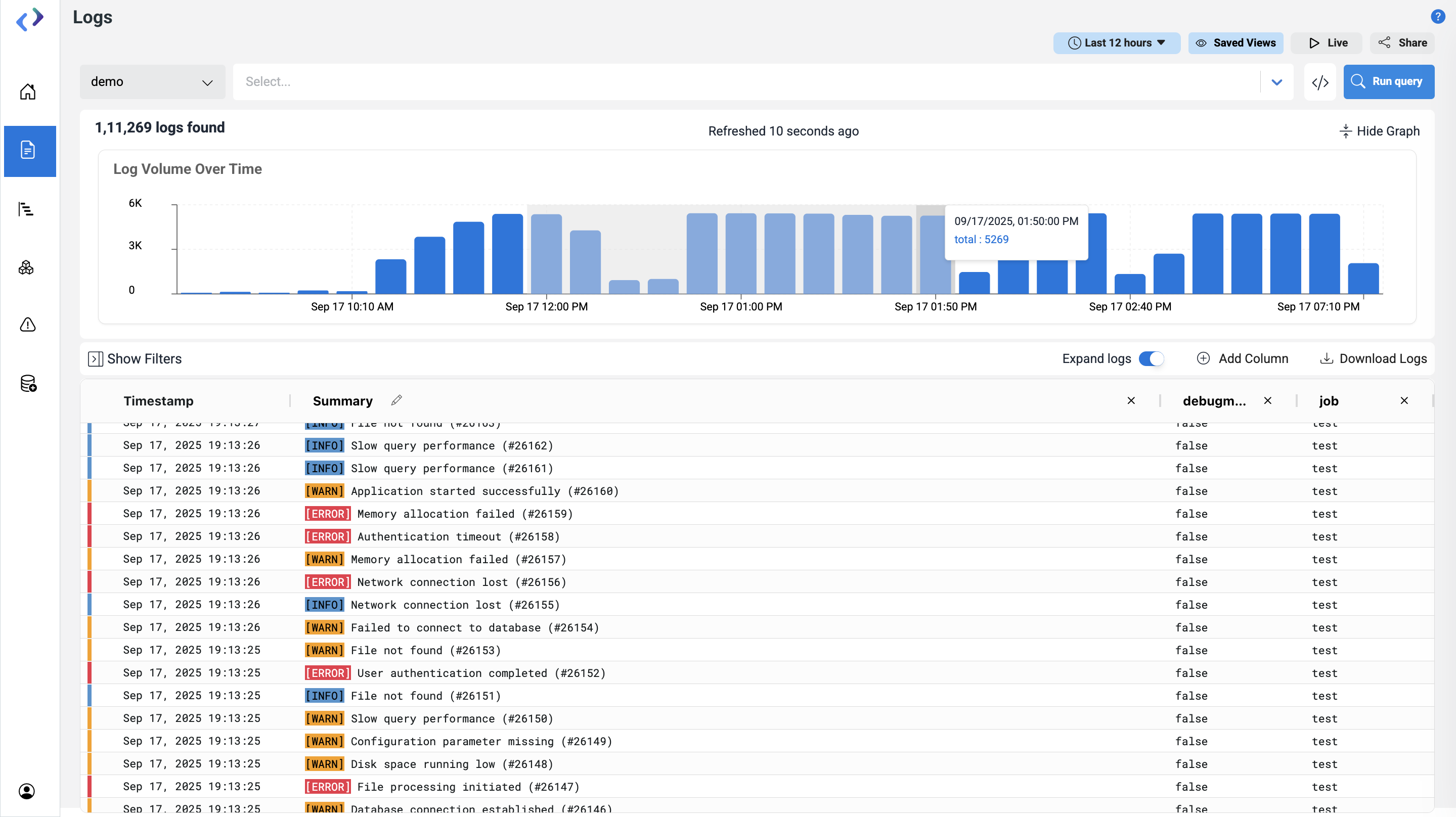This screenshot has height=817, width=1456.
Task: Hide the log volume graph
Action: coord(1379,131)
